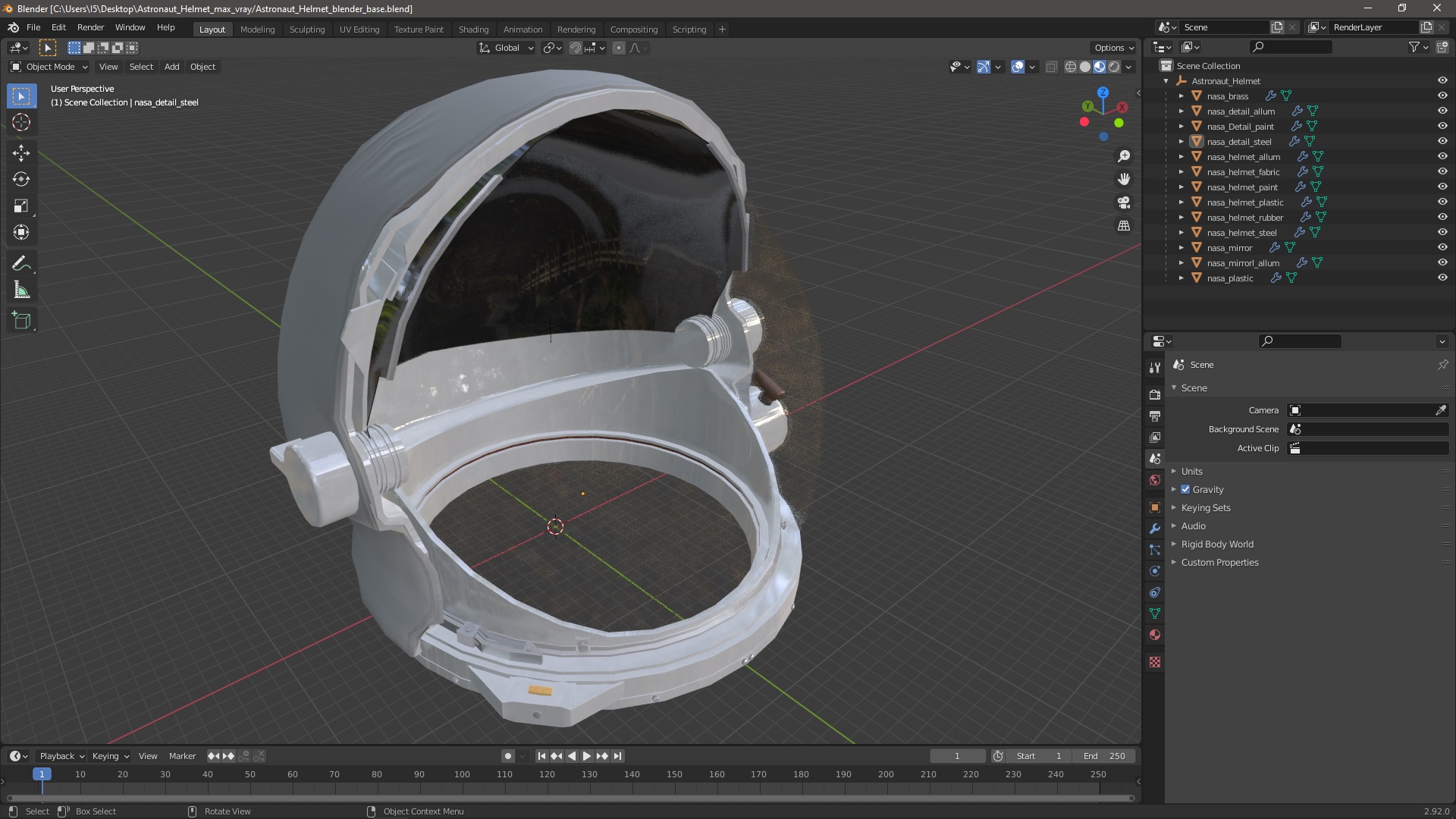Activate the Select Box tool
The height and width of the screenshot is (819, 1456).
[21, 96]
